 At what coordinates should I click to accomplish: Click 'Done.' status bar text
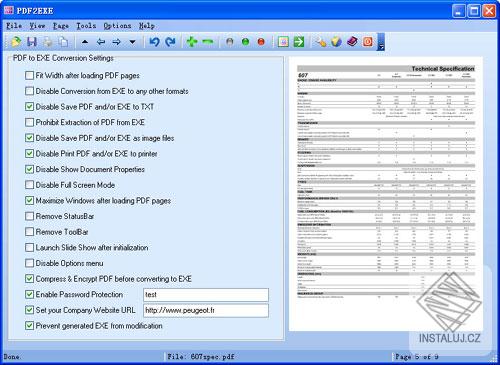[12, 357]
